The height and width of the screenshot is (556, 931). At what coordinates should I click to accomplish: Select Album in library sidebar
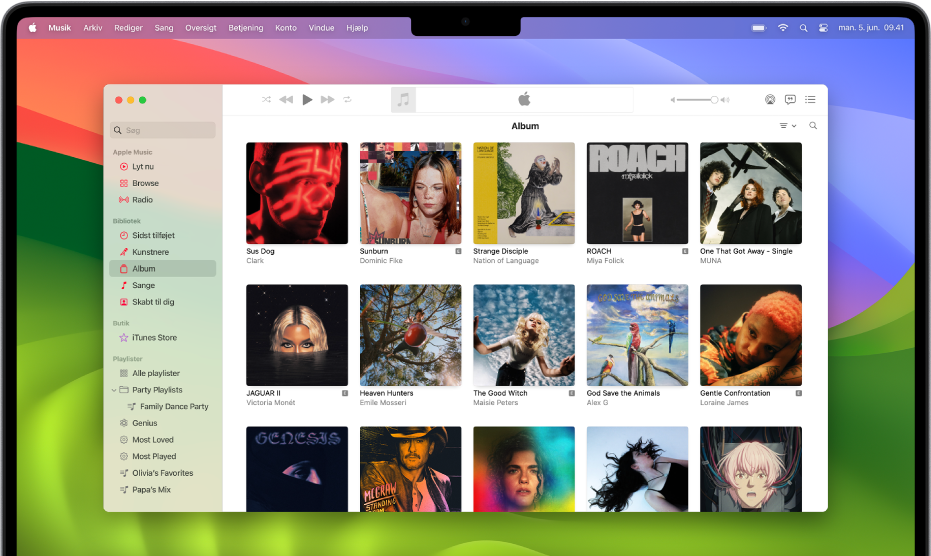tap(163, 269)
